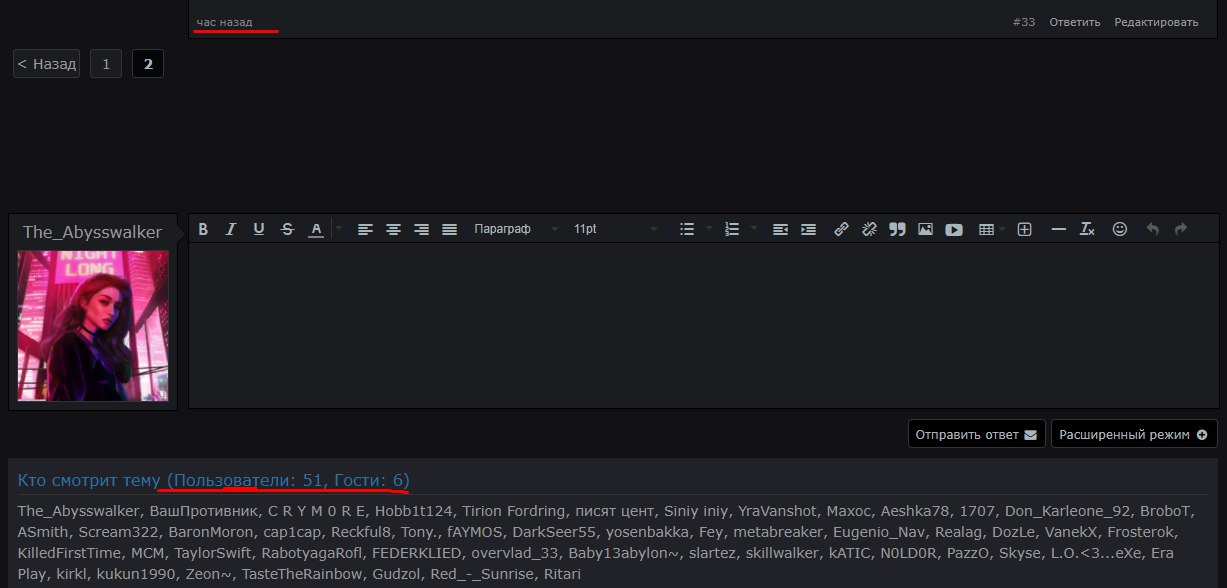
Task: Remove link with the unlink icon
Action: click(x=869, y=229)
